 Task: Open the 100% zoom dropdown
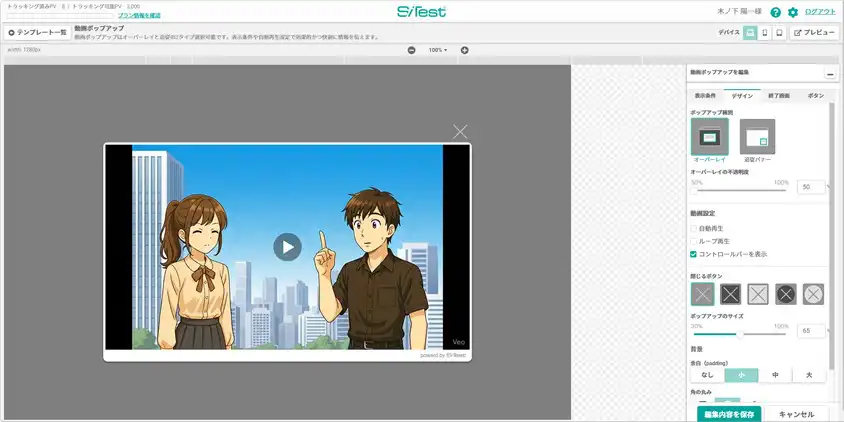click(438, 50)
